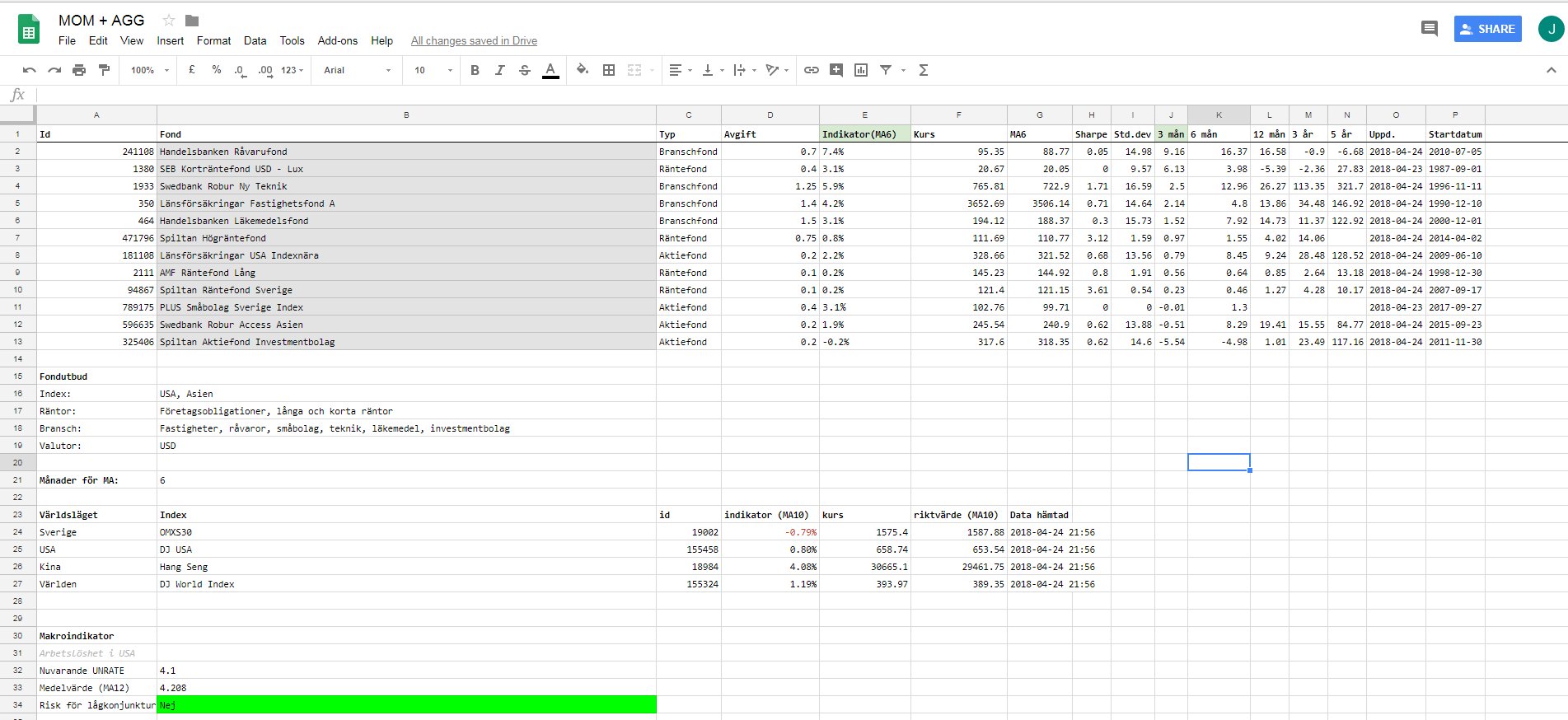Open the Borders tool in the toolbar

pos(609,70)
